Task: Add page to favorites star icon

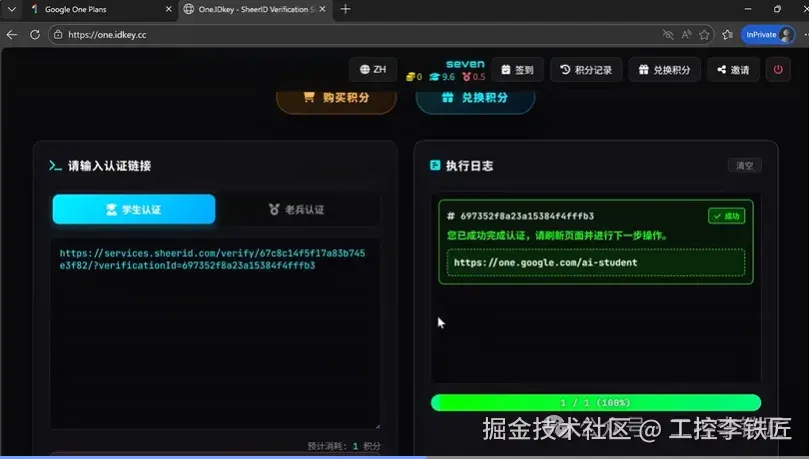Action: (704, 35)
